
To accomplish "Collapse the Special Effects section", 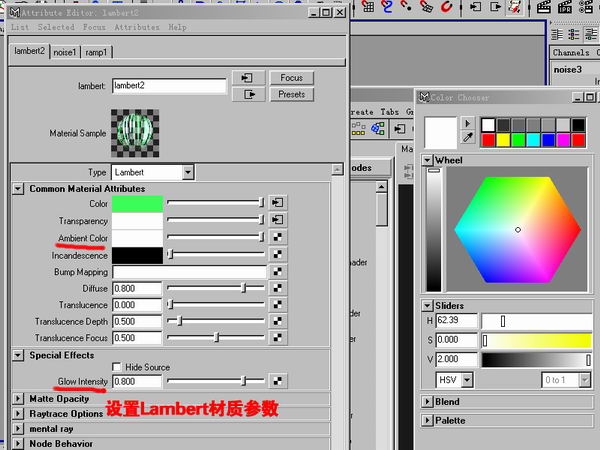I will point(18,355).
